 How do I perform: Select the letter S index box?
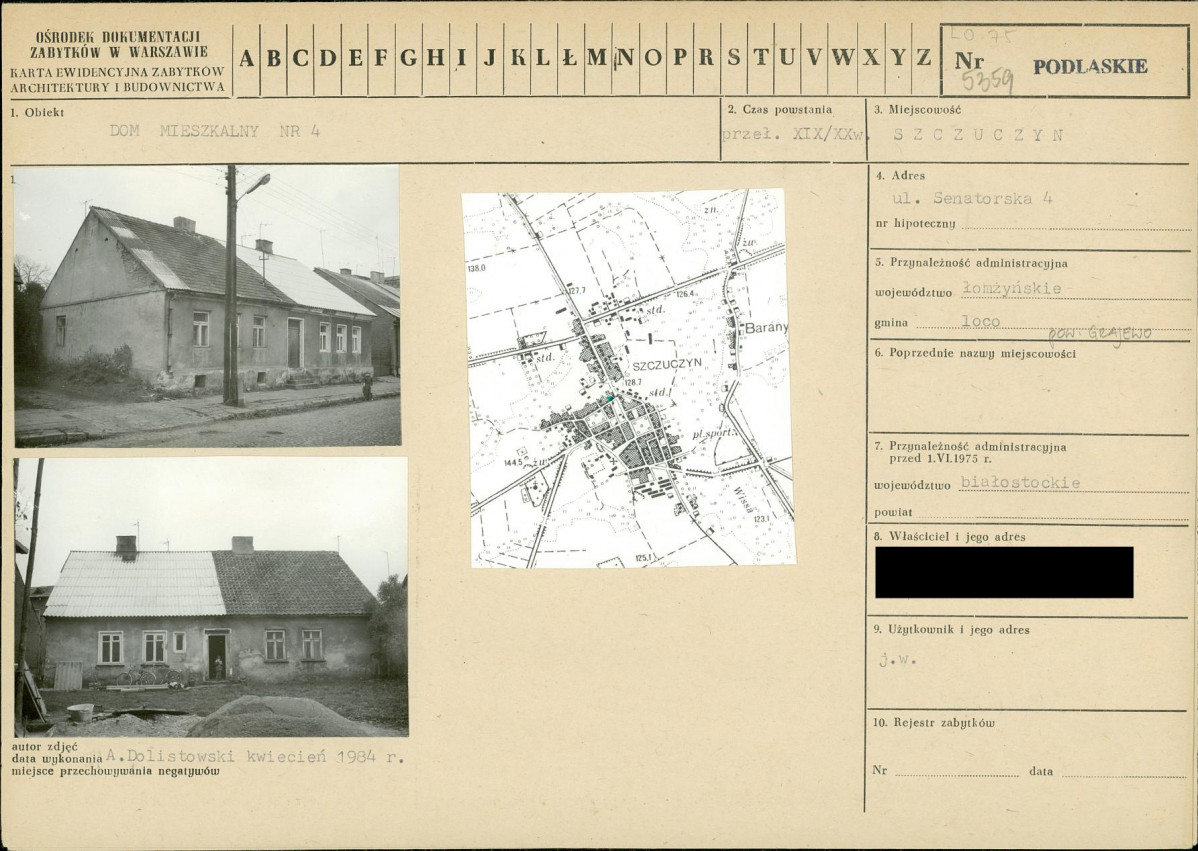(733, 59)
